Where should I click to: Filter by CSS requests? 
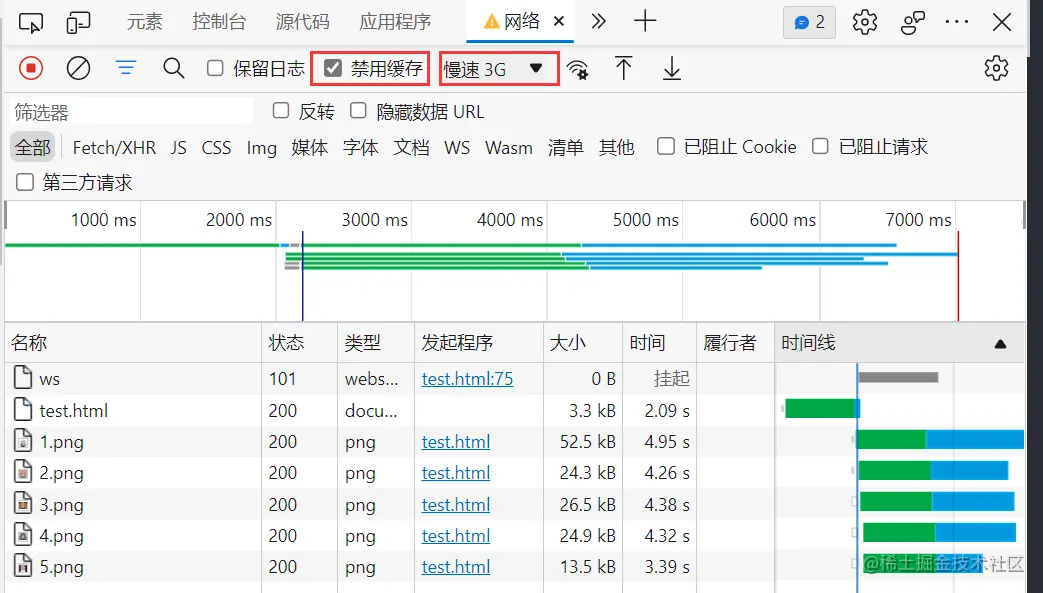216,148
